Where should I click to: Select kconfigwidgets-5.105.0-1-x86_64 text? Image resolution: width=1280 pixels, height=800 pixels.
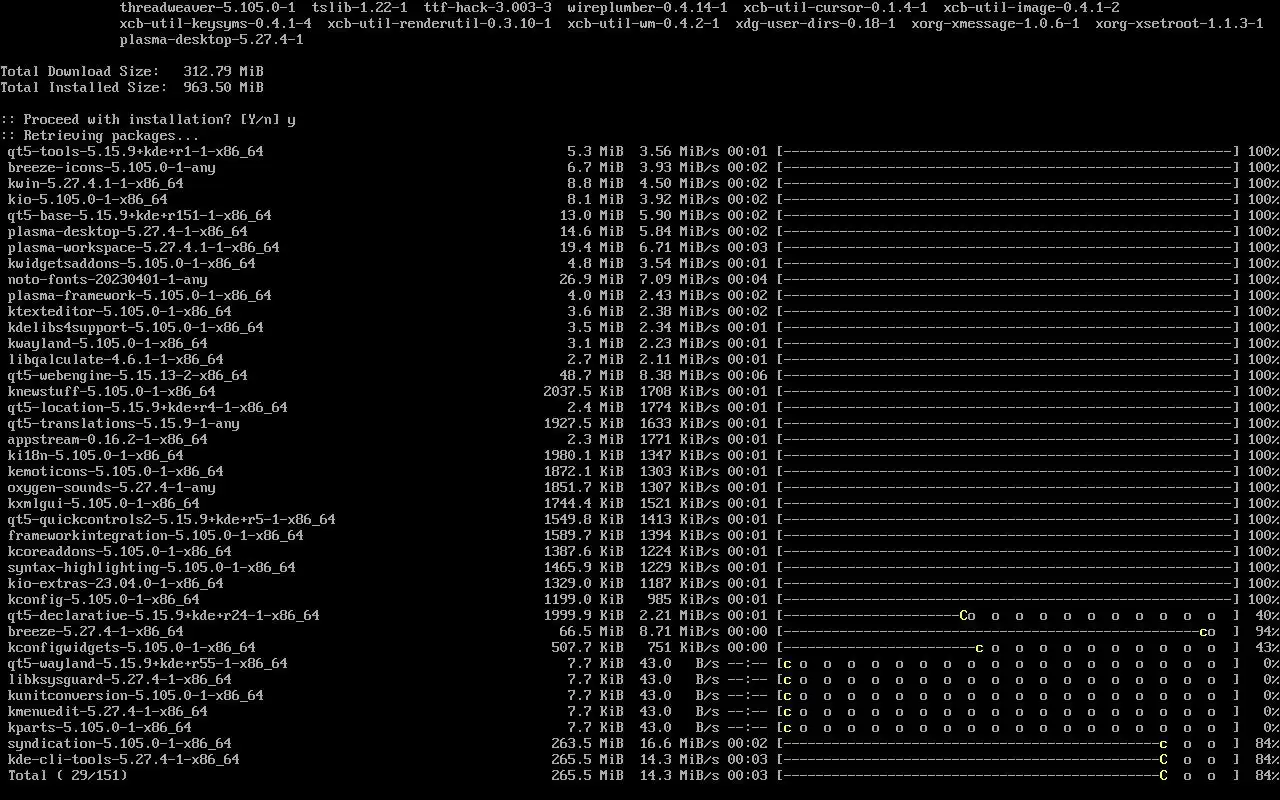[132, 647]
